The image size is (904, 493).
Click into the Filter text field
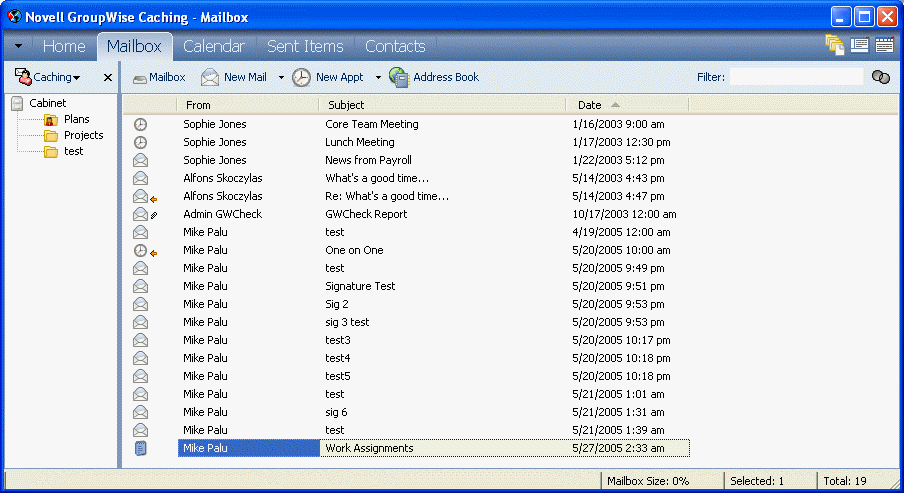click(x=795, y=77)
